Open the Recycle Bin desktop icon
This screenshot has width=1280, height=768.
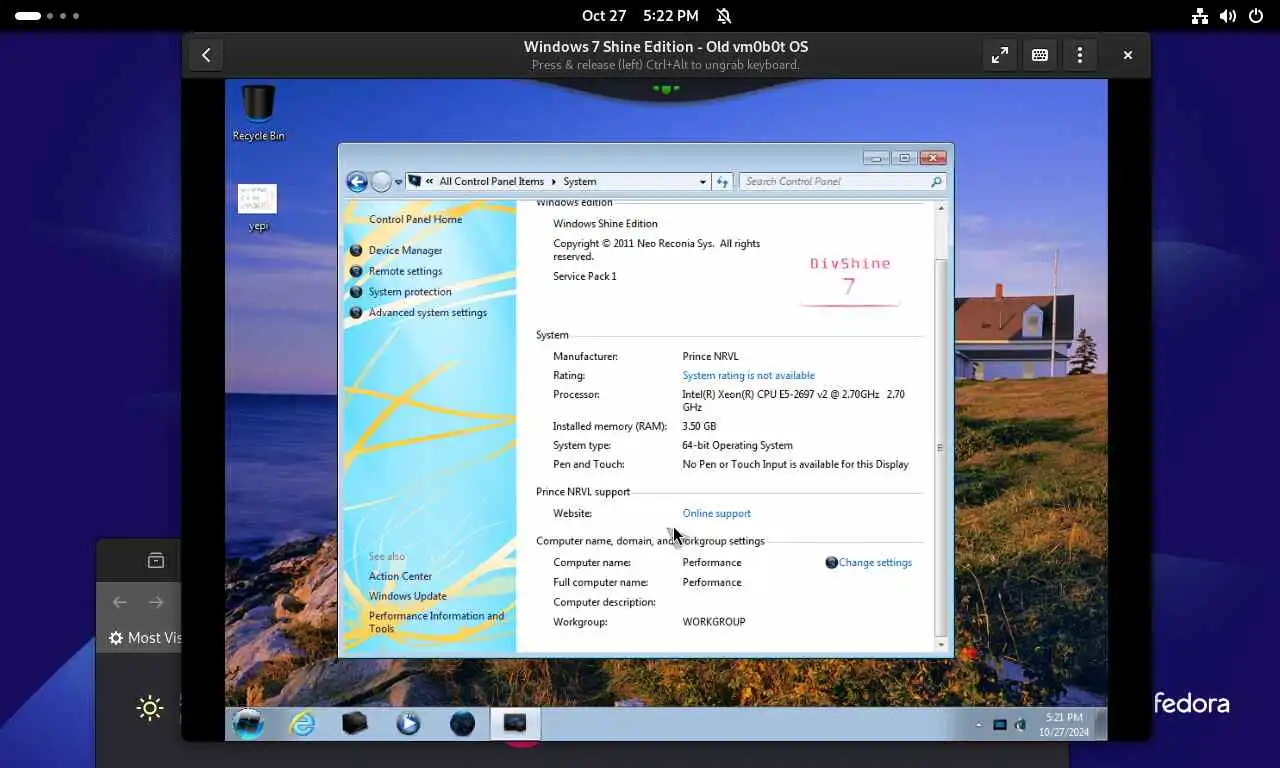[258, 112]
